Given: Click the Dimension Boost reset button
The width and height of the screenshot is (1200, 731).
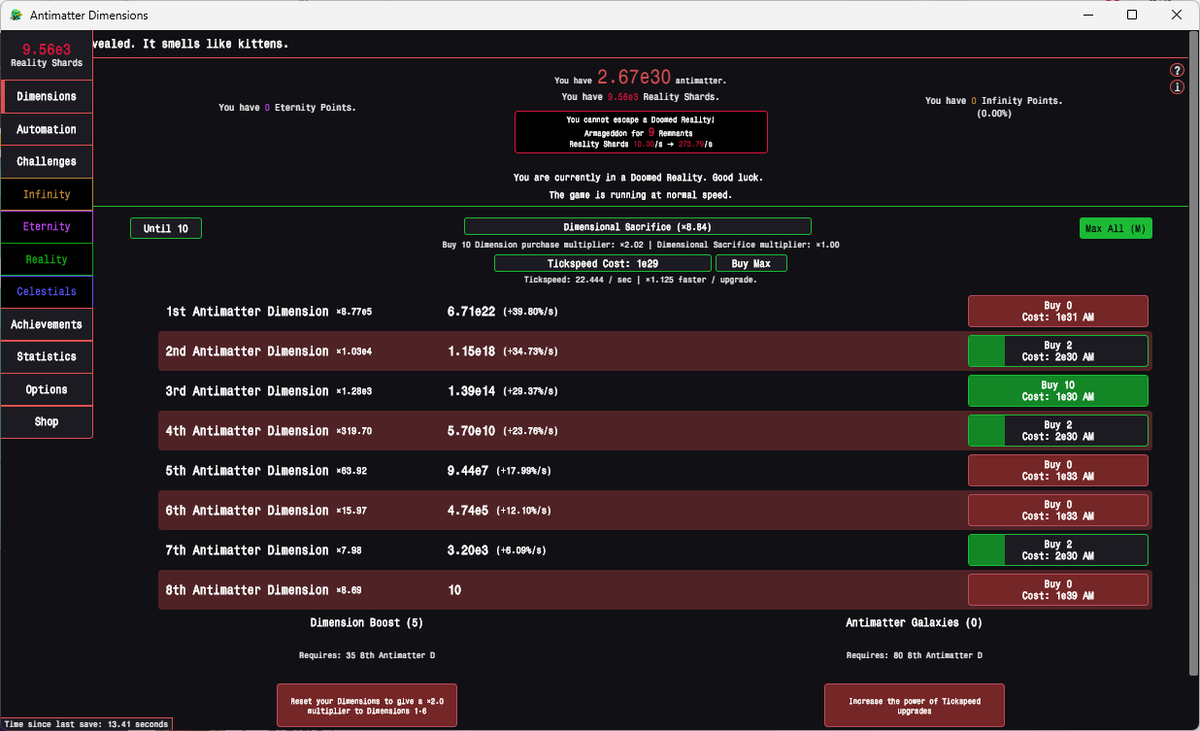Looking at the screenshot, I should coord(367,706).
